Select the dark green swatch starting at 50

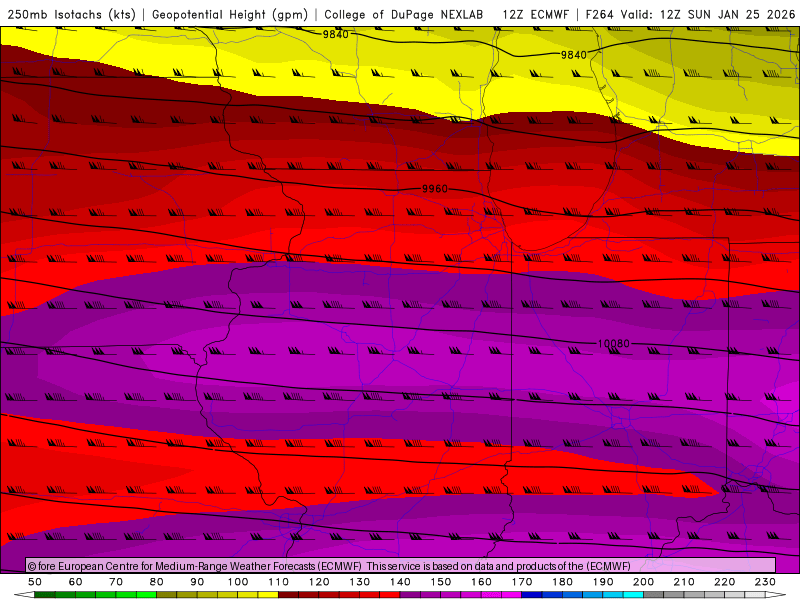pos(44,595)
